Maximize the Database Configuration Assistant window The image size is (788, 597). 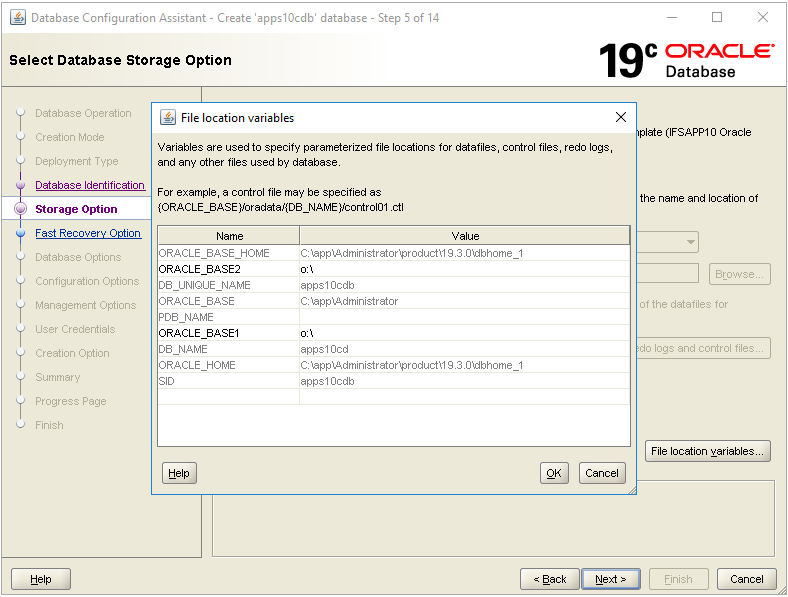(x=717, y=18)
